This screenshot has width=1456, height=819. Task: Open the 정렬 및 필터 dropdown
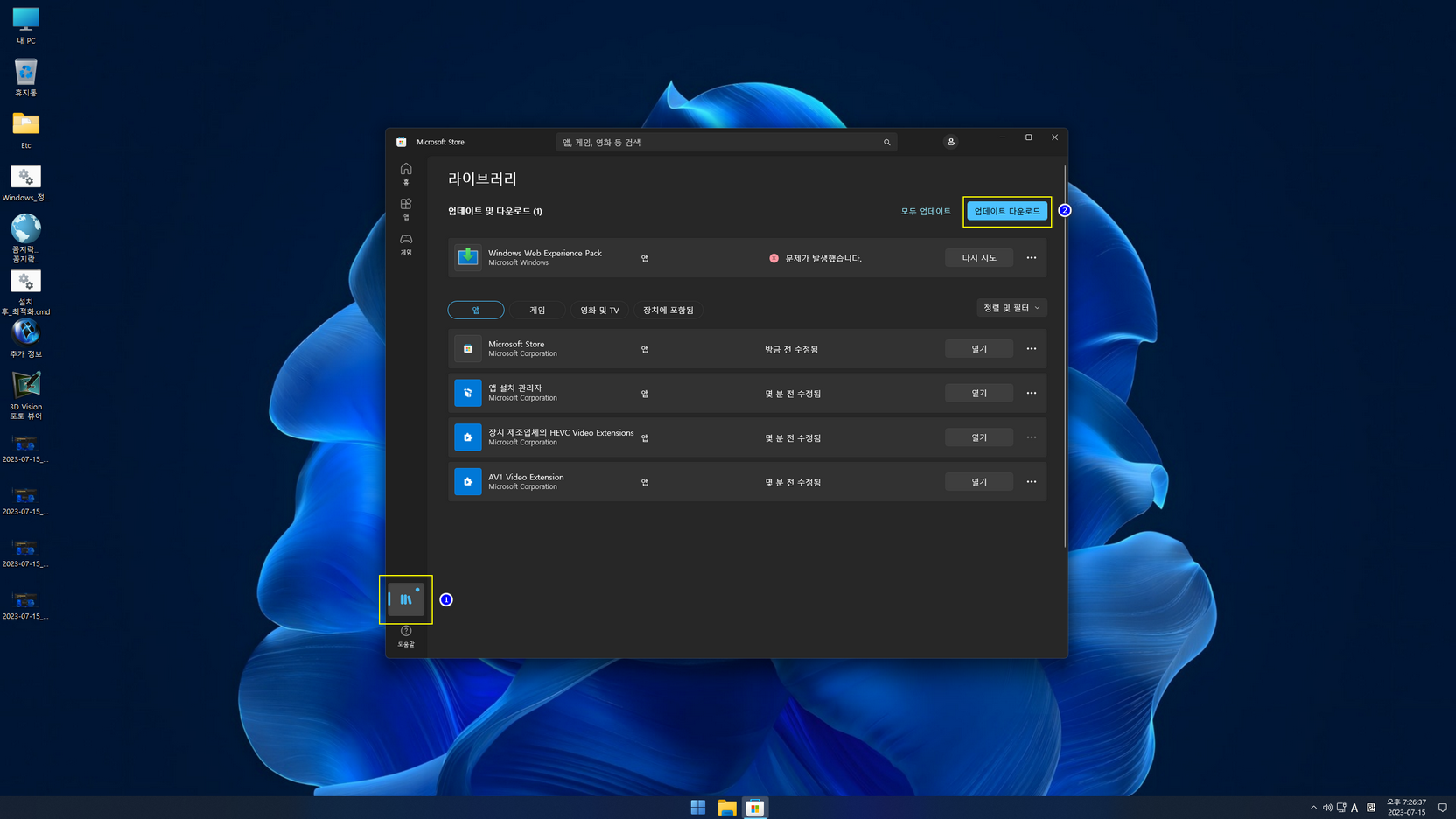1011,308
